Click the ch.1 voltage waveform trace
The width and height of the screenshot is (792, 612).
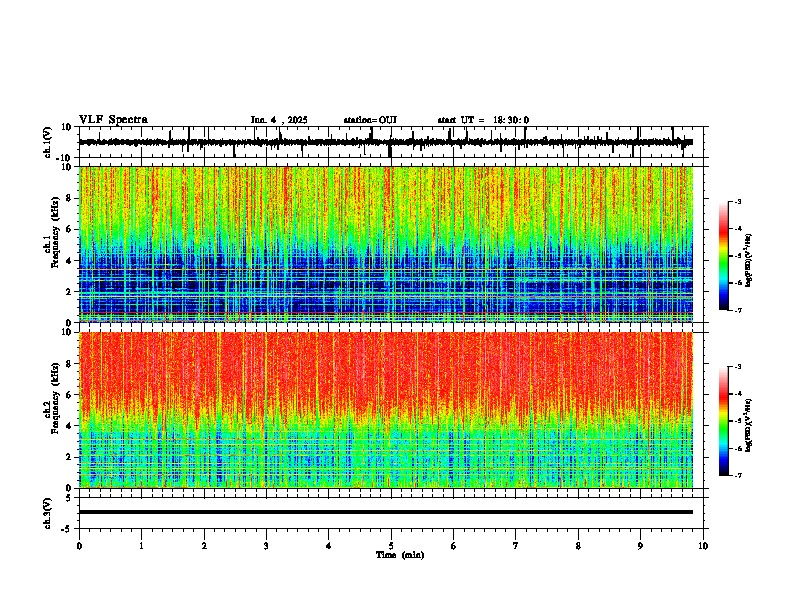tap(386, 142)
